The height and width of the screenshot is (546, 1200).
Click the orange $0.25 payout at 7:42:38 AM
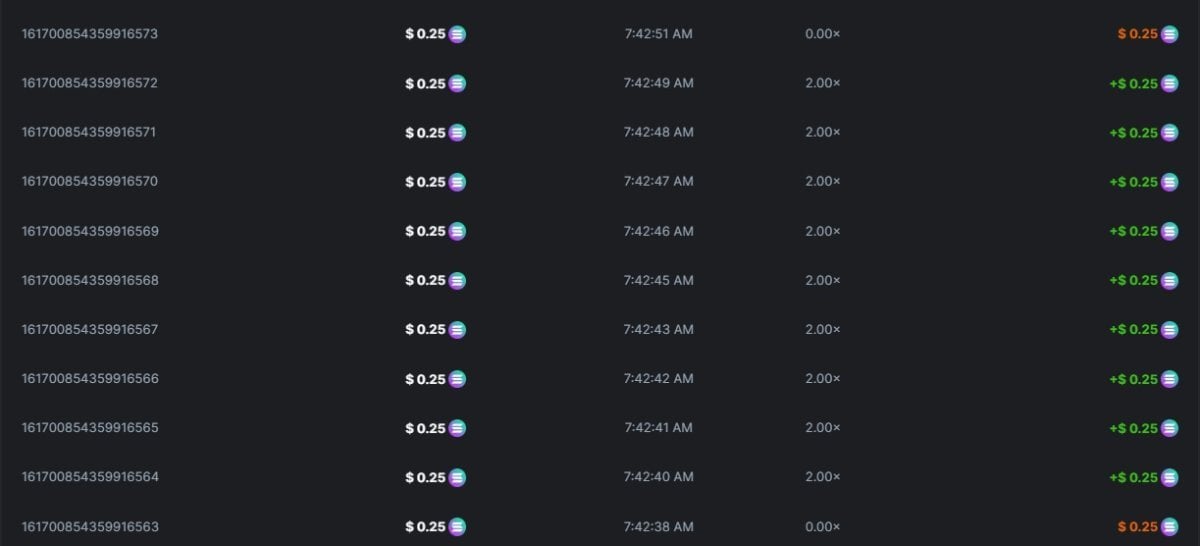tap(1137, 527)
